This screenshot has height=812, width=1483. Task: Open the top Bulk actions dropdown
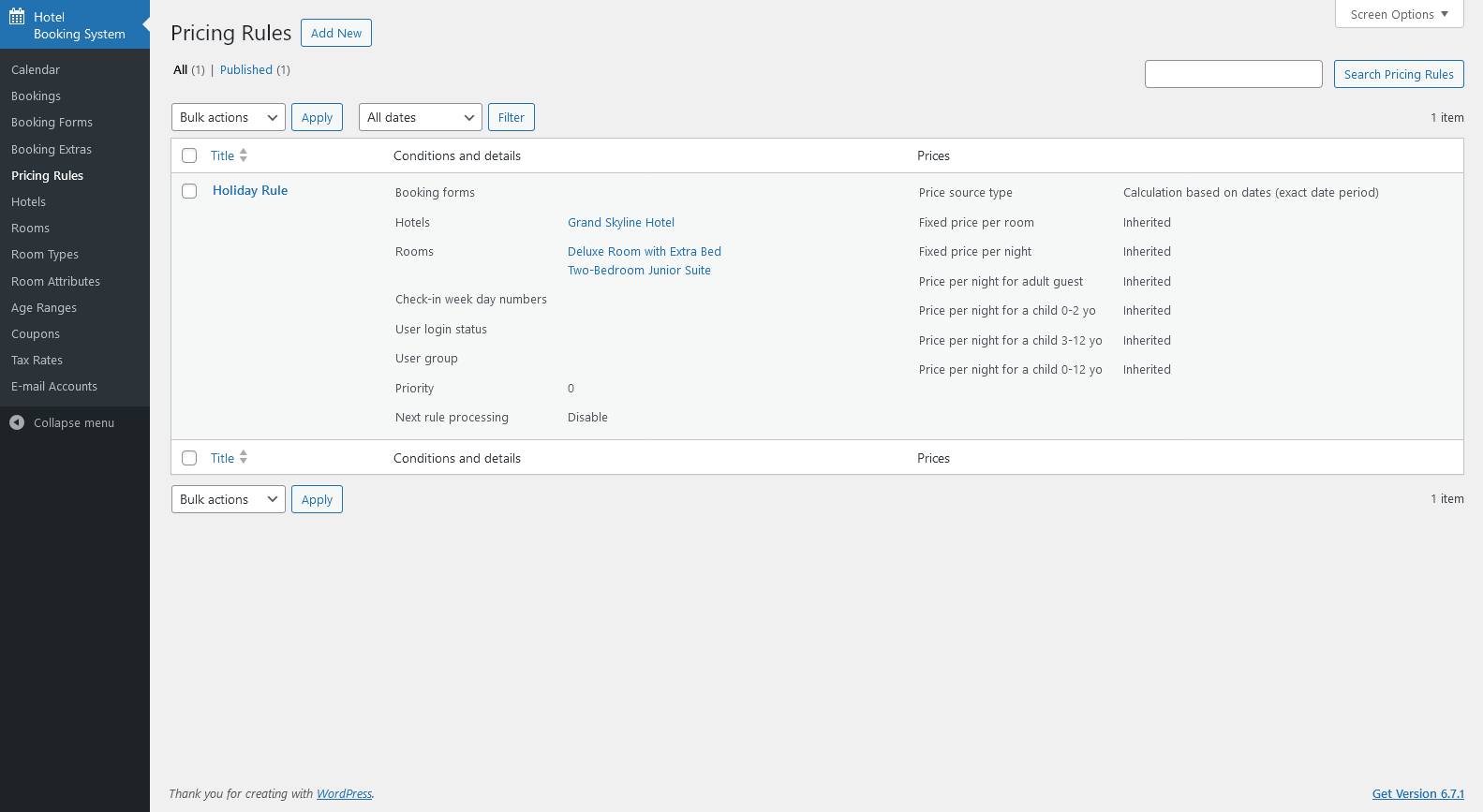[x=229, y=117]
